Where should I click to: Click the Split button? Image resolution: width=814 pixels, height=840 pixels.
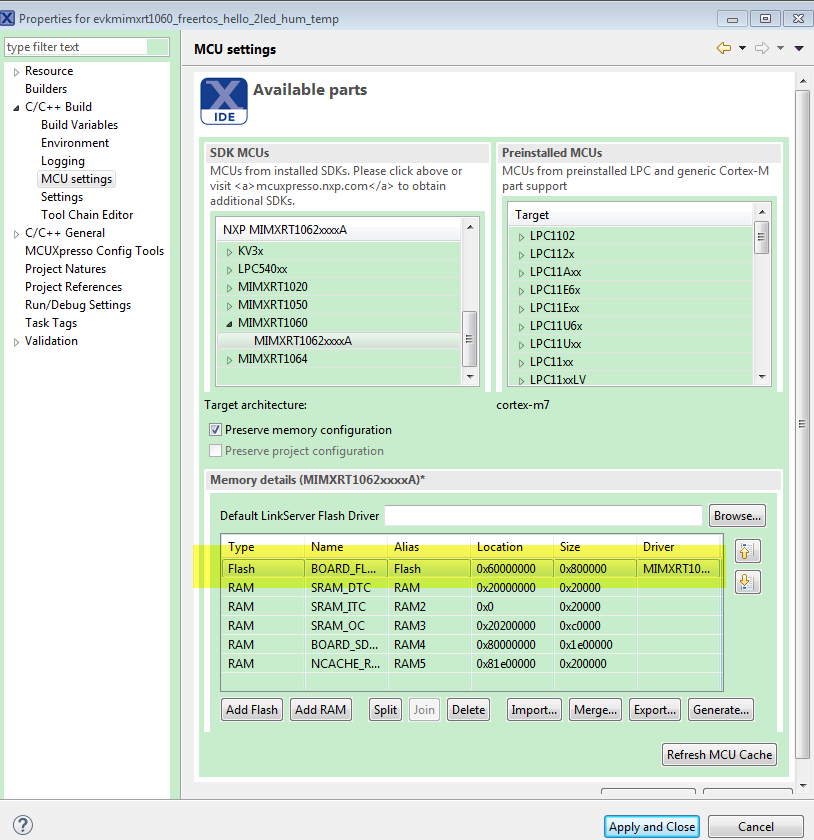click(x=385, y=710)
